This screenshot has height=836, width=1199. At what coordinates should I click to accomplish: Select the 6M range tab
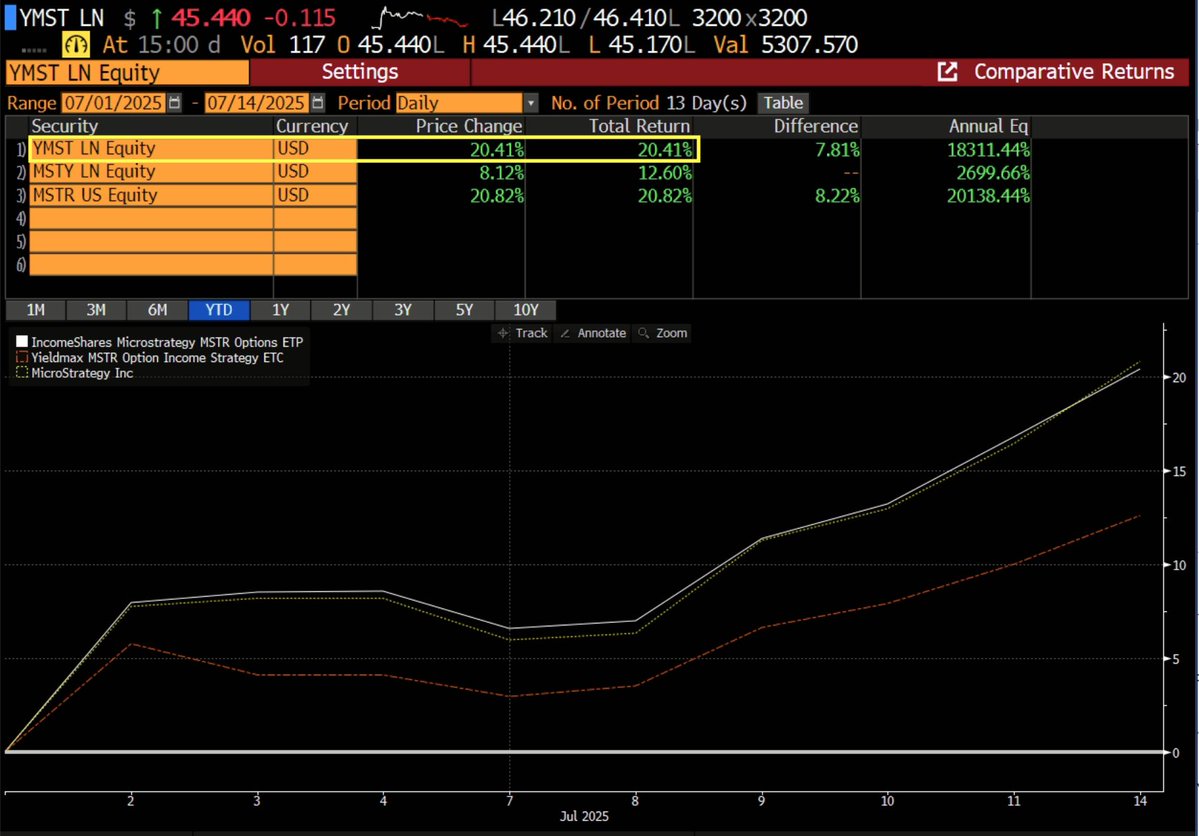pos(158,310)
